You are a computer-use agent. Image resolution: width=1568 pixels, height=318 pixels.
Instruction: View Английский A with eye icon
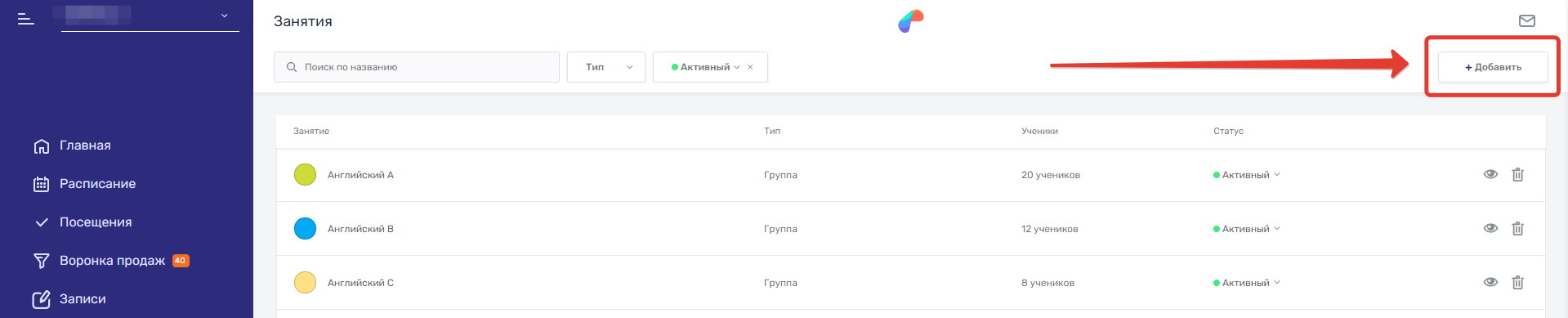[x=1490, y=174]
